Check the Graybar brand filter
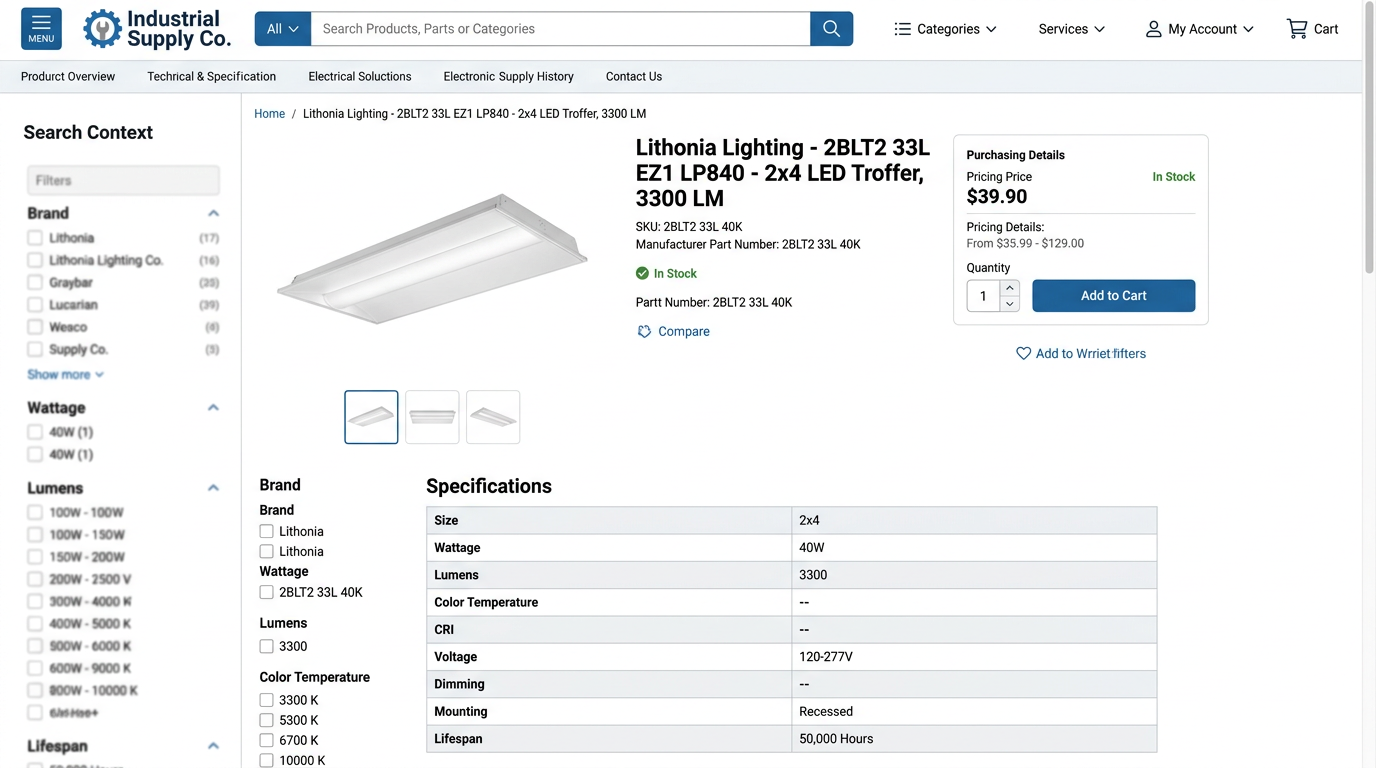 pos(35,283)
